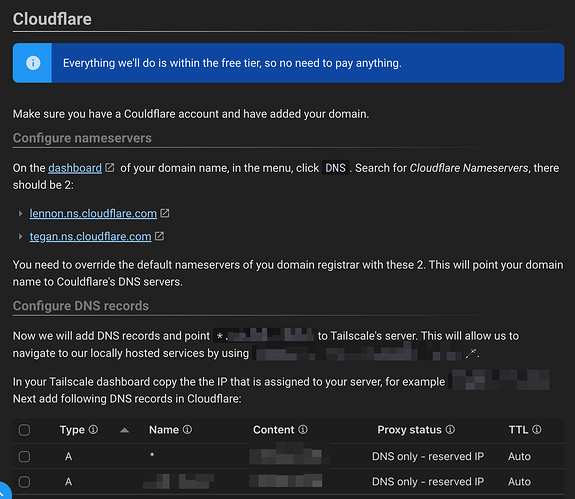Open the tegan.ns.cloudflare.com link
575x499 pixels.
pos(90,236)
